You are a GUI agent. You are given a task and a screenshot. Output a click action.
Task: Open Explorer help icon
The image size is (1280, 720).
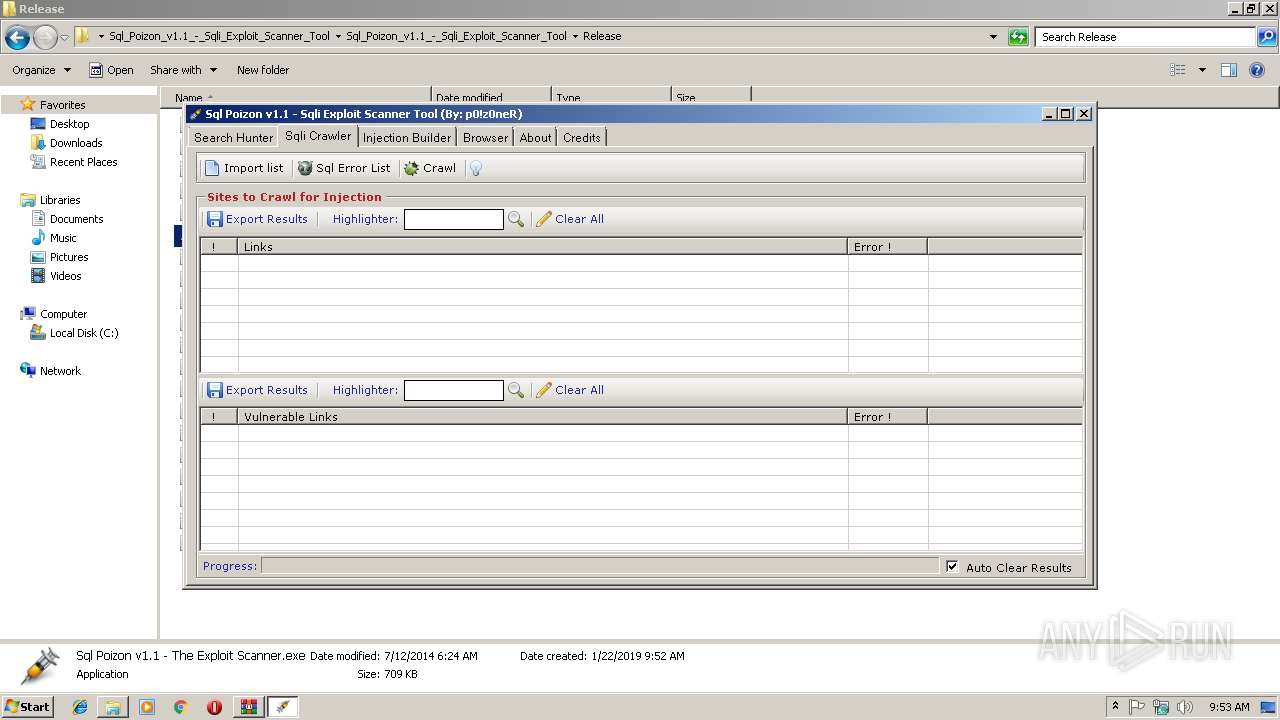[x=1257, y=70]
